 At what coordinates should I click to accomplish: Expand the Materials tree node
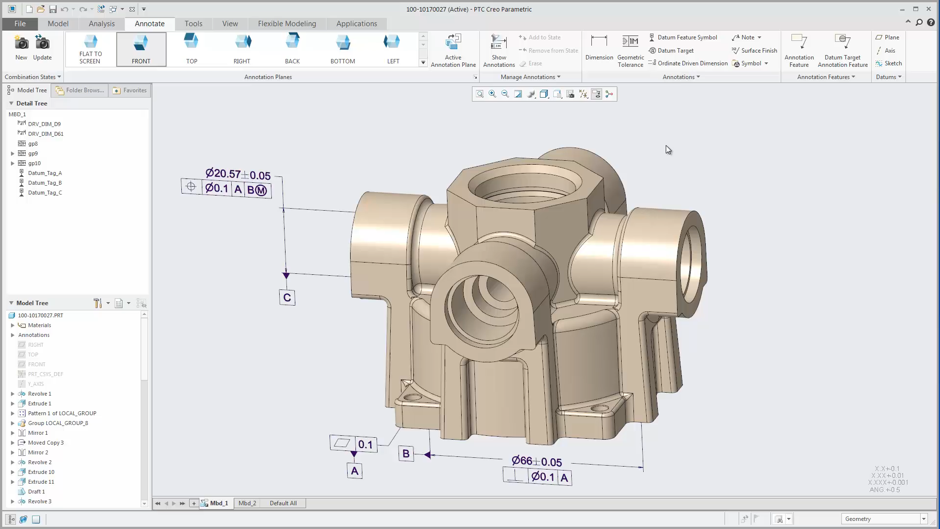pos(13,325)
